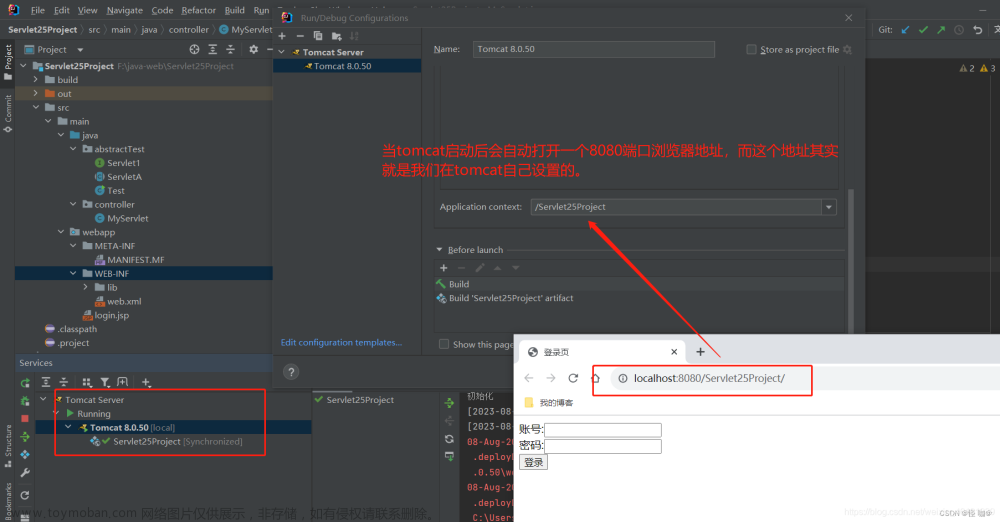Open 我的博客 bookmark folder
1000x522 pixels.
(x=549, y=403)
